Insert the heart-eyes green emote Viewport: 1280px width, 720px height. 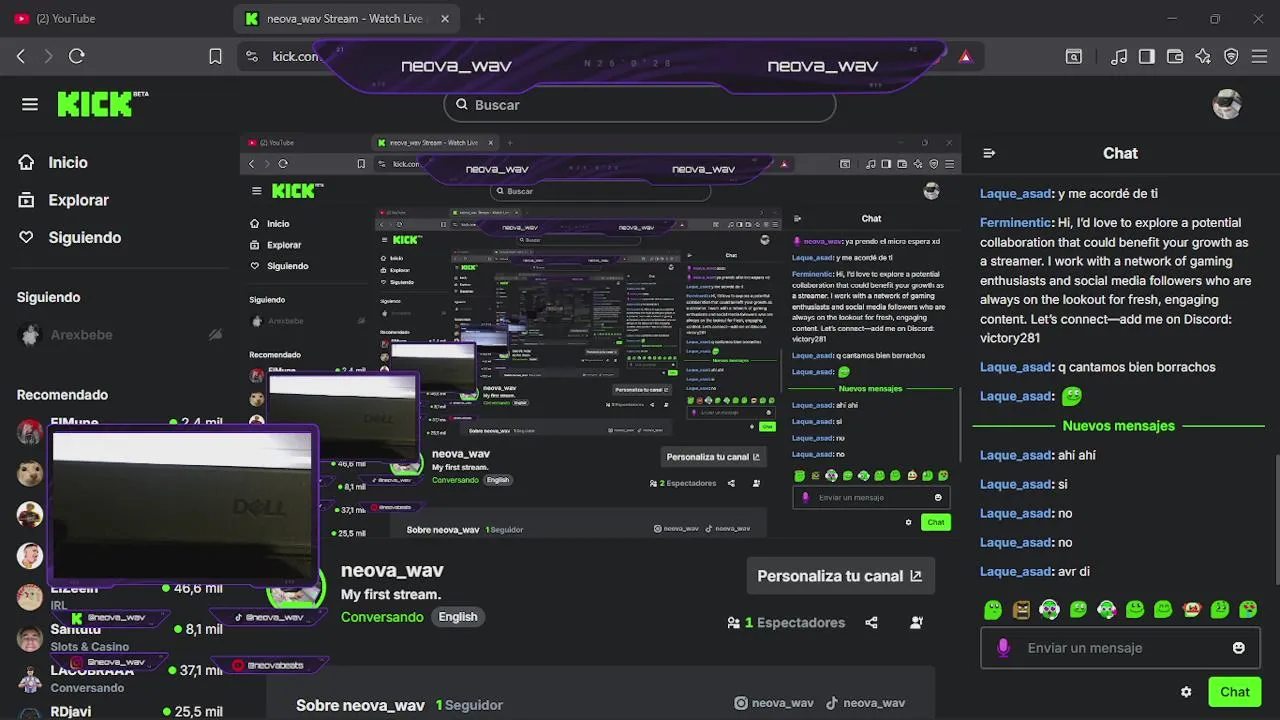1248,609
